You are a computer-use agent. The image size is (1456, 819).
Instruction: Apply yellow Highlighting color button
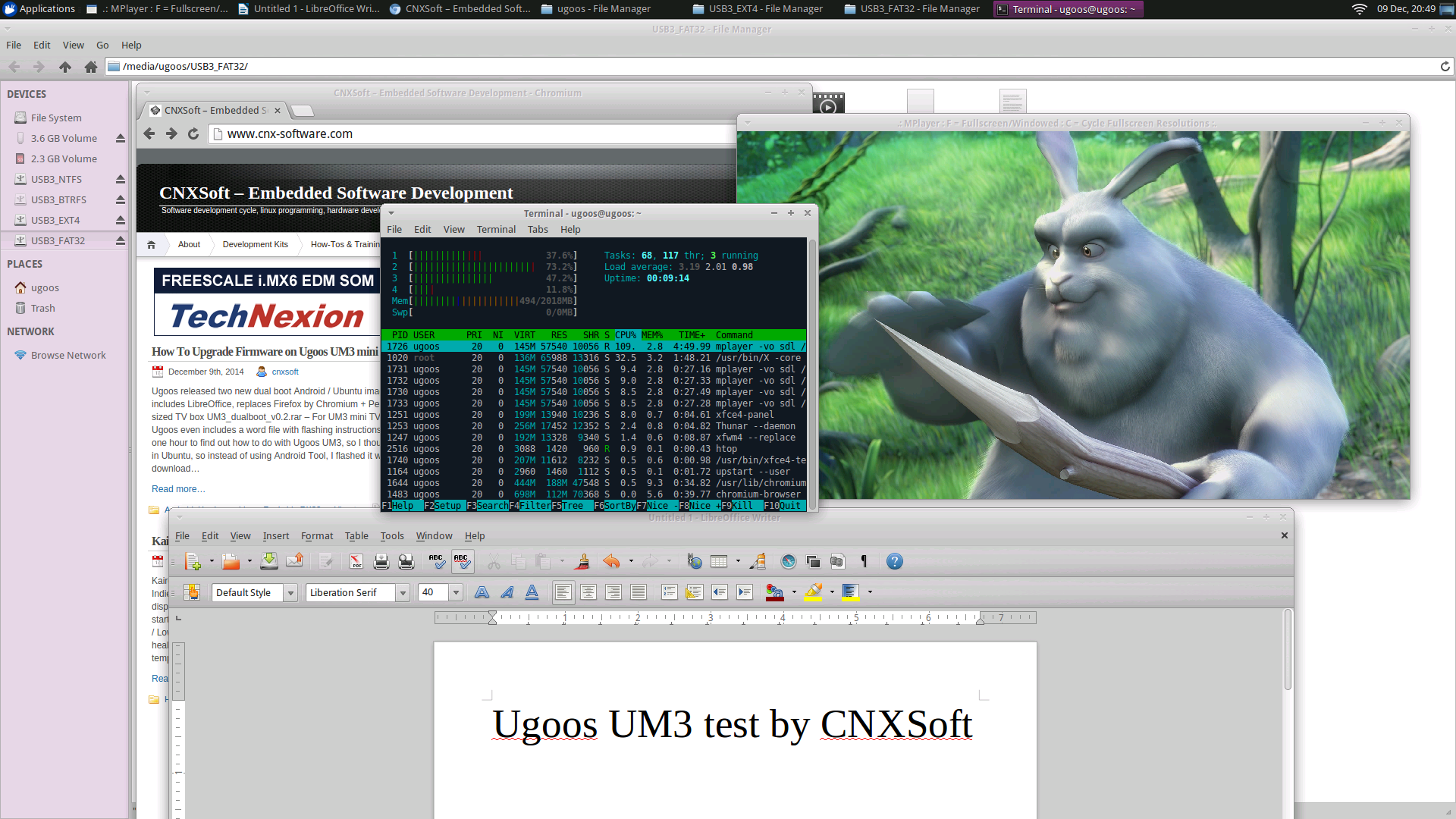point(813,592)
